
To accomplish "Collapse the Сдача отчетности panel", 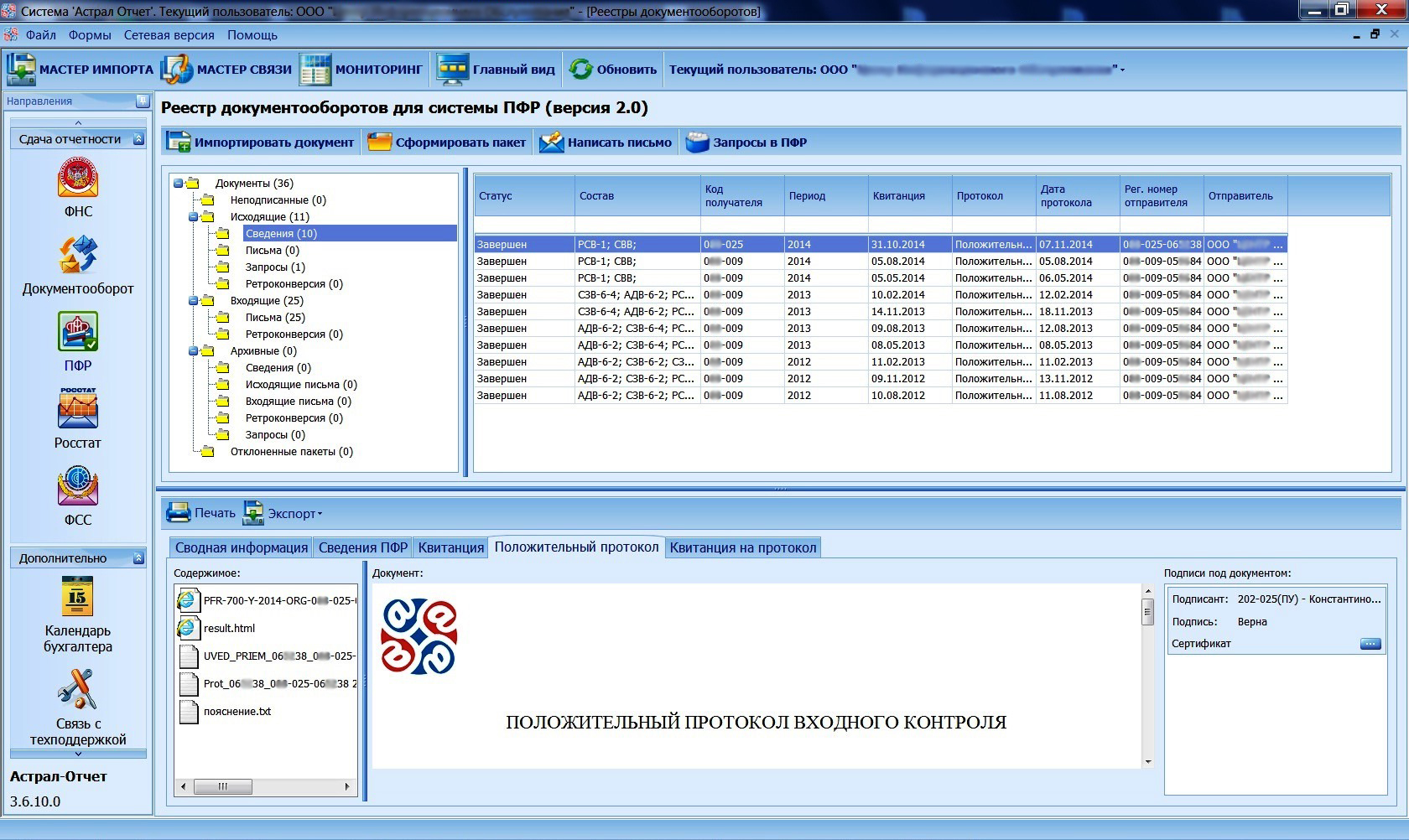I will pyautogui.click(x=139, y=139).
